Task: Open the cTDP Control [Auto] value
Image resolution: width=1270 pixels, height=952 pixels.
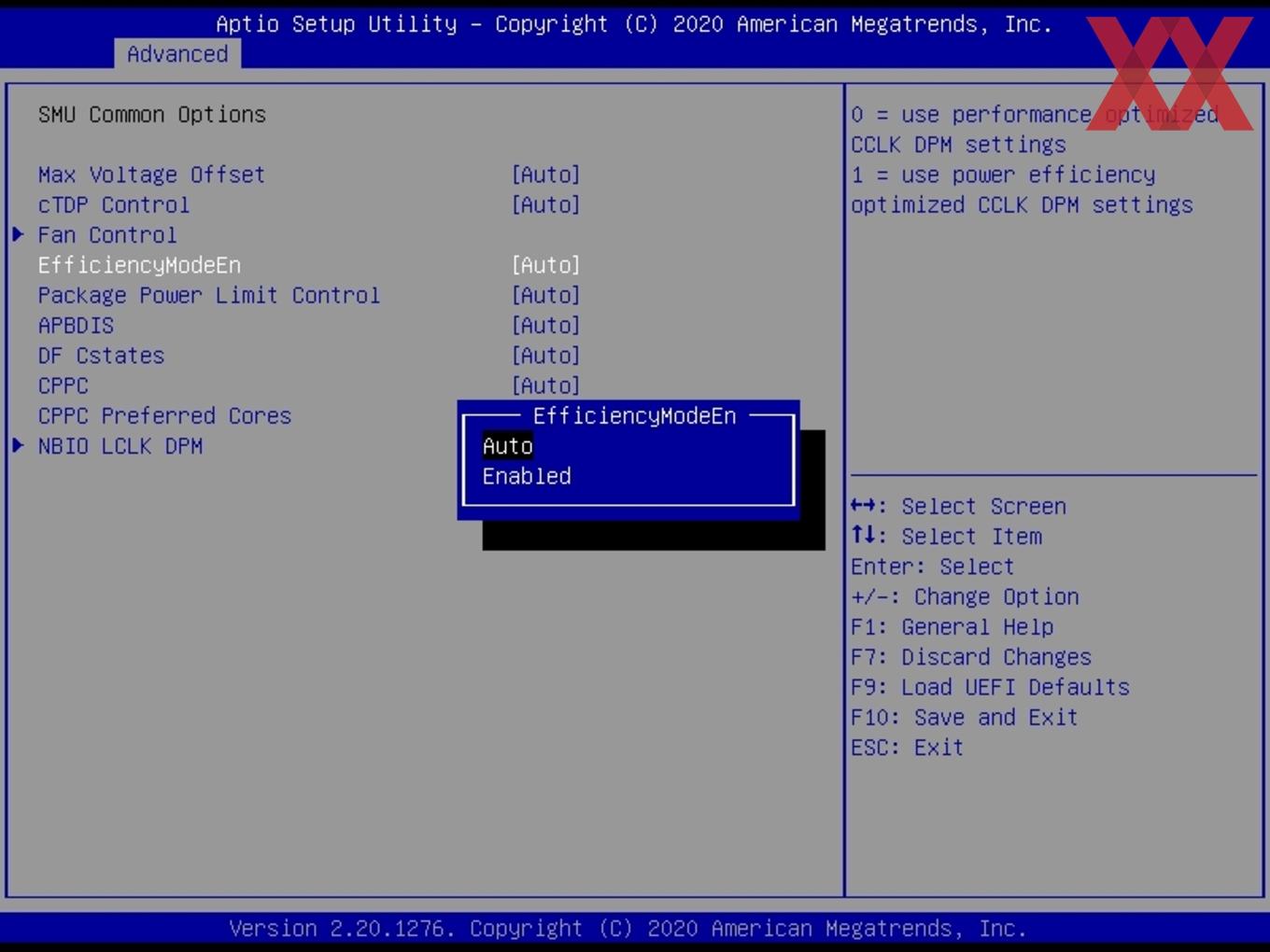Action: pos(546,204)
